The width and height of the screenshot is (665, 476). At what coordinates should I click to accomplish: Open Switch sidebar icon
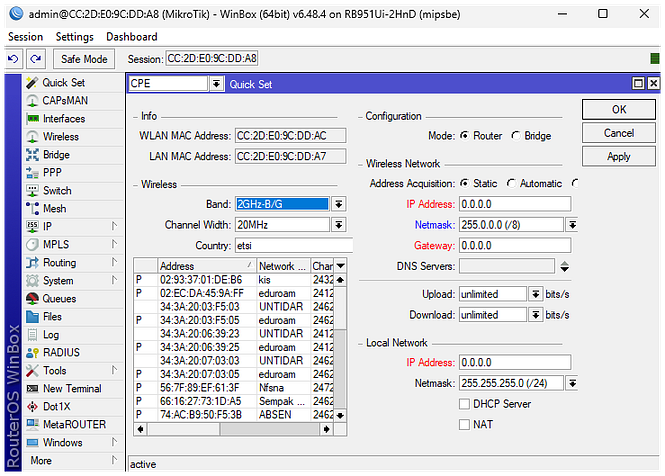[x=32, y=191]
